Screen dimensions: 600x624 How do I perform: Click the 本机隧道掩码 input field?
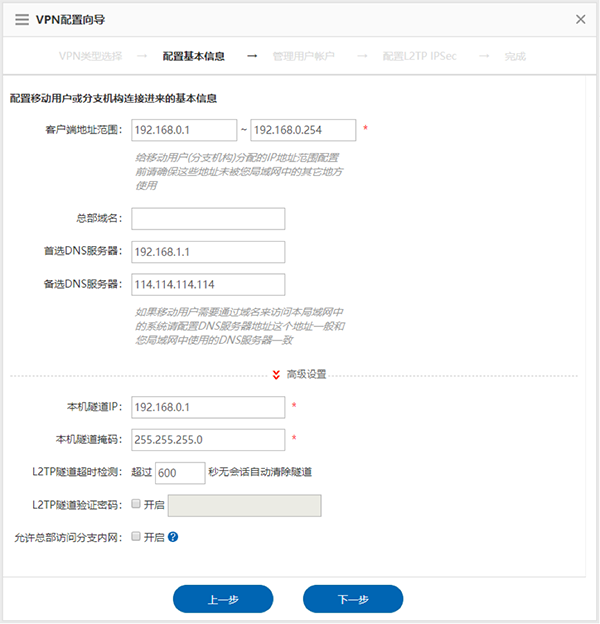[x=208, y=439]
